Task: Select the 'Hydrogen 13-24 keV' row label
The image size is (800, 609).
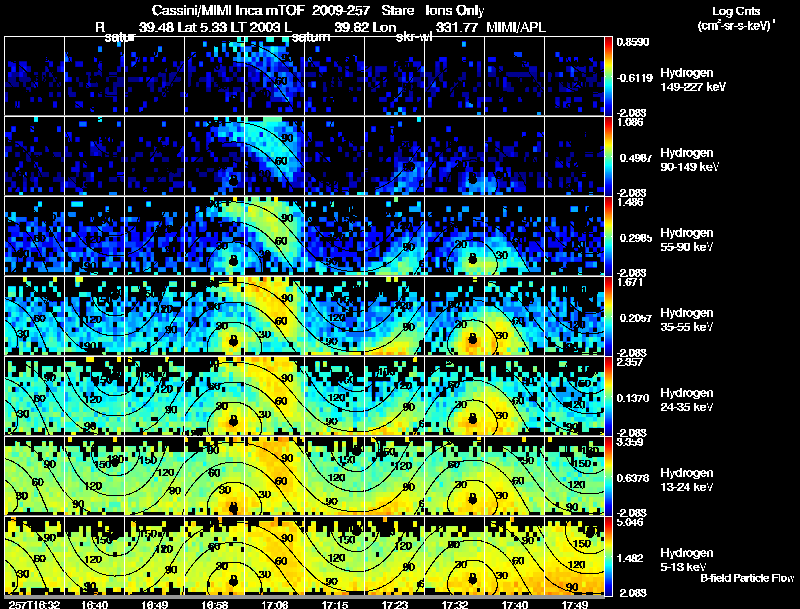Action: pos(687,480)
